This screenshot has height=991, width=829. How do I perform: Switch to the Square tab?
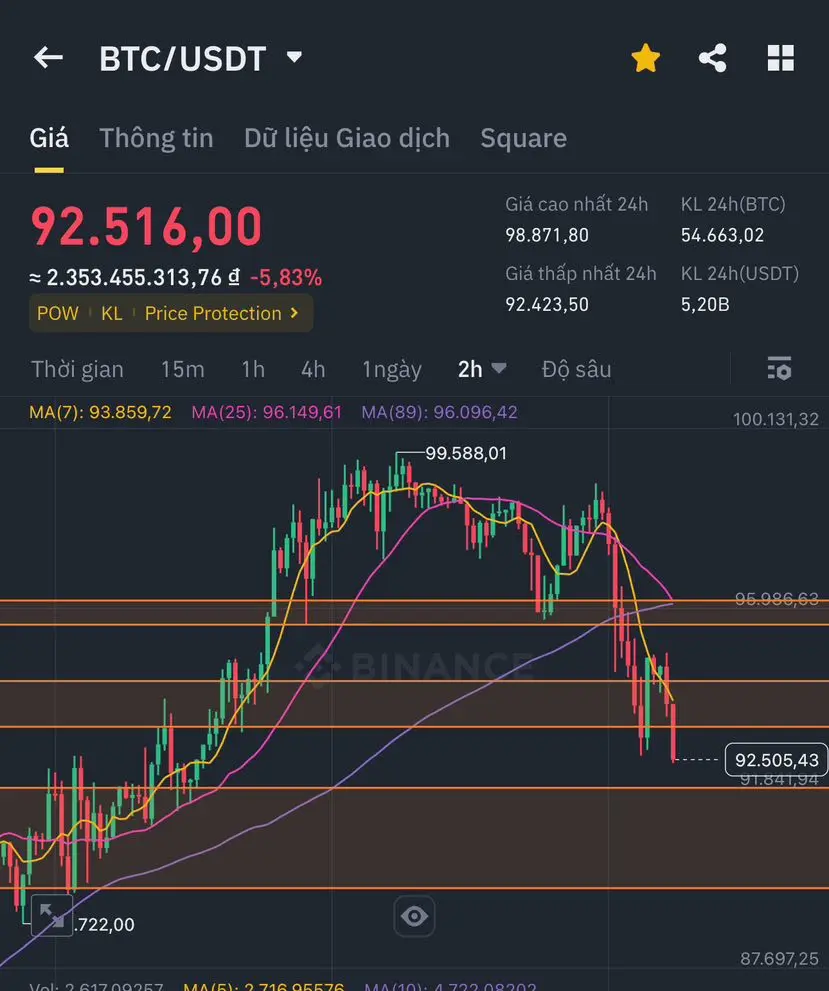[523, 138]
